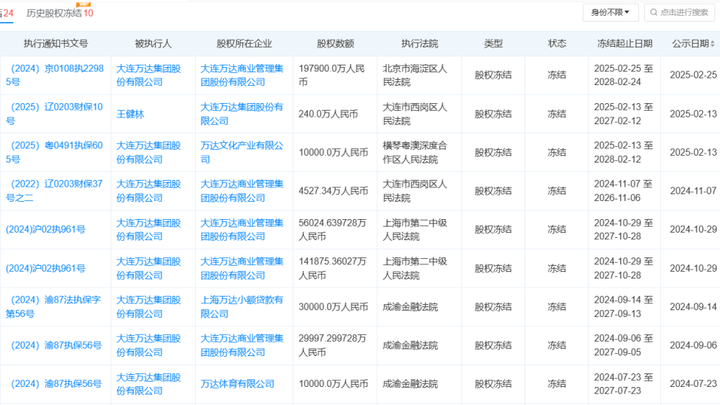Open 大连万达集团股份有限公司 link in 王健林 row
This screenshot has width=720, height=405.
coord(242,114)
